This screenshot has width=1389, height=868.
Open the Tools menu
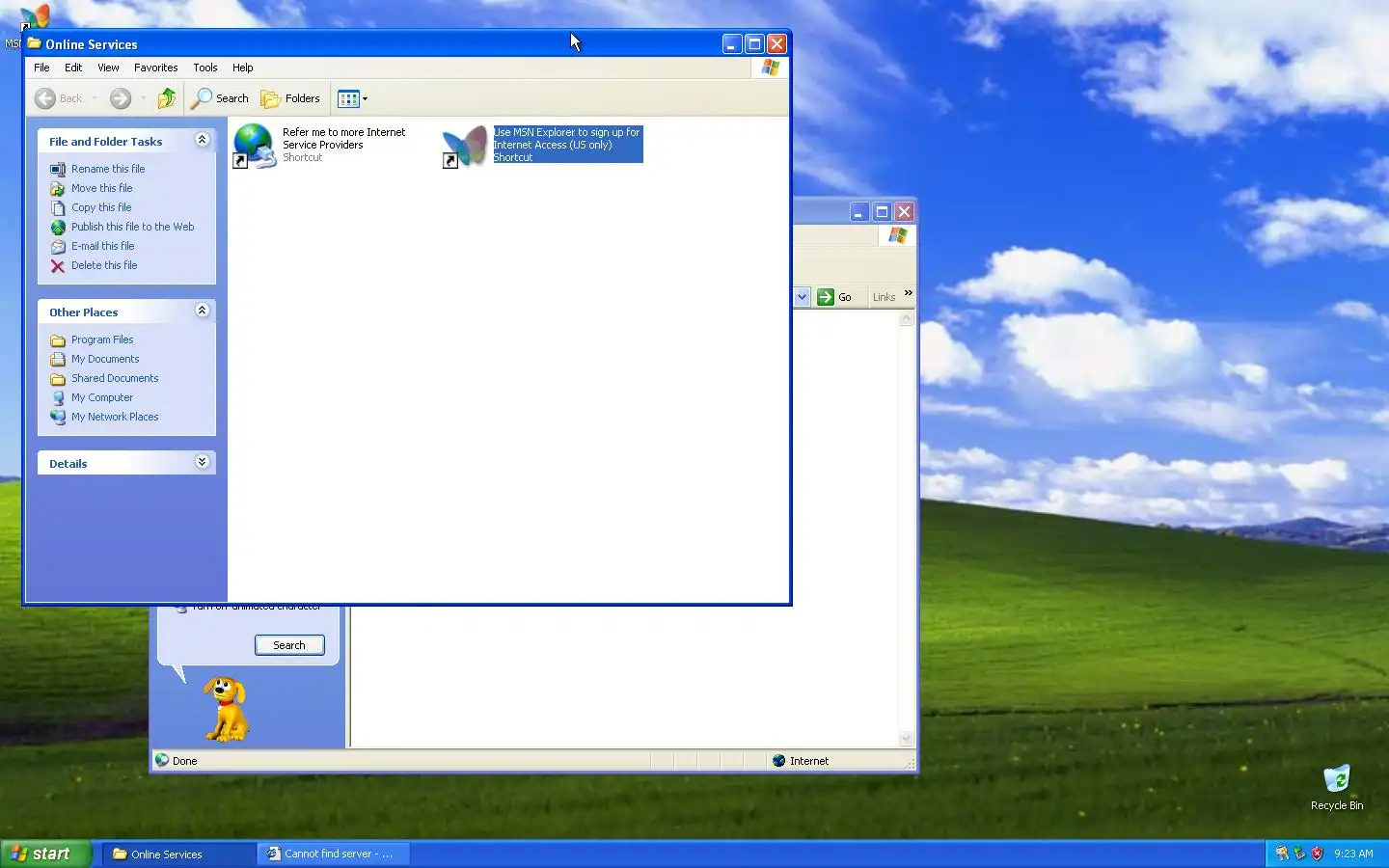205,68
